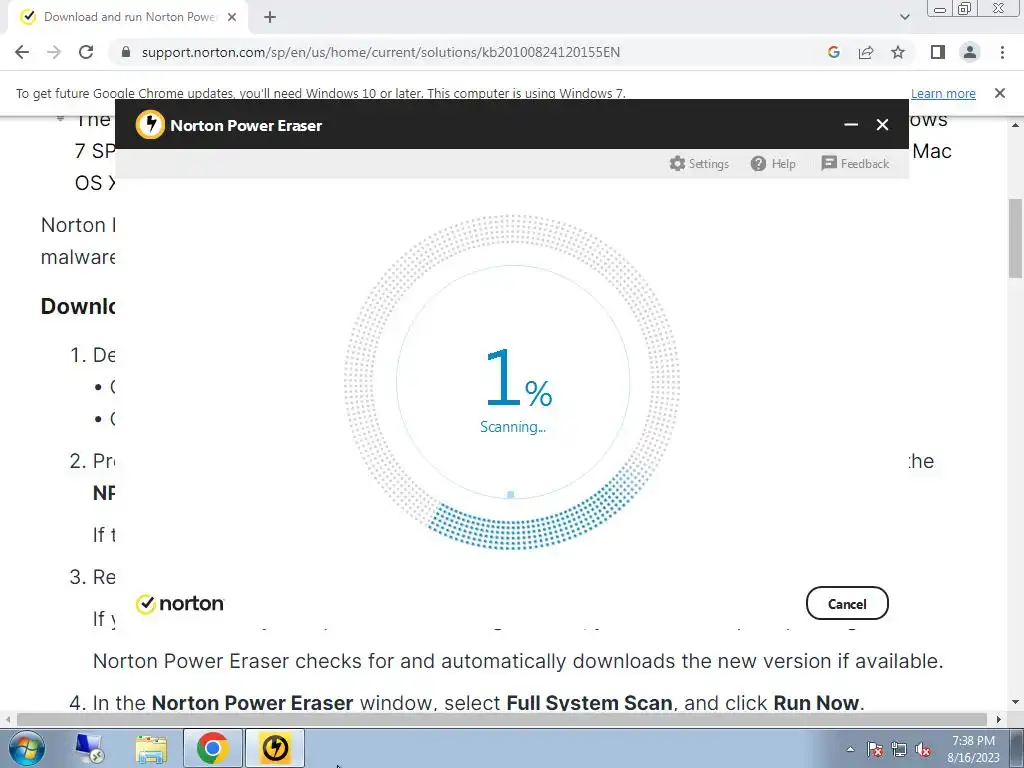1024x768 pixels.
Task: Click the 1% scanning progress indicator
Action: [518, 378]
